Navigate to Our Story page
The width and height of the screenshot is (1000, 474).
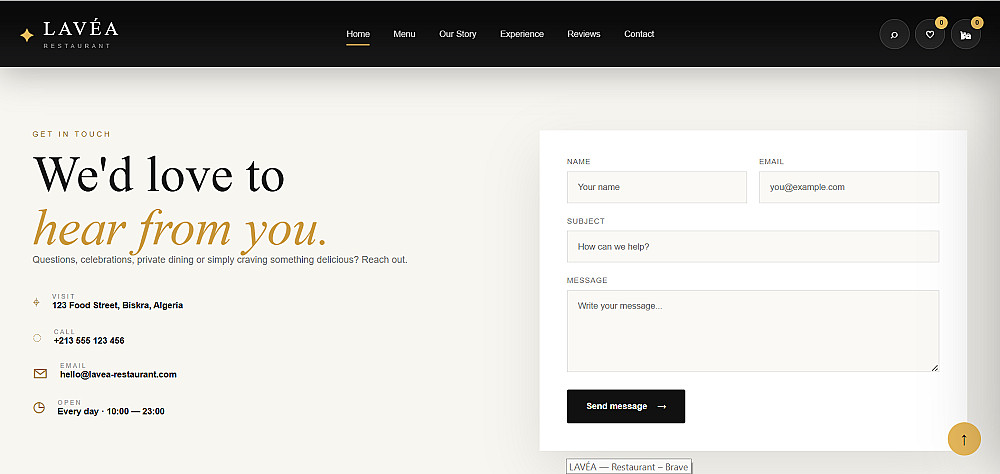(x=458, y=34)
